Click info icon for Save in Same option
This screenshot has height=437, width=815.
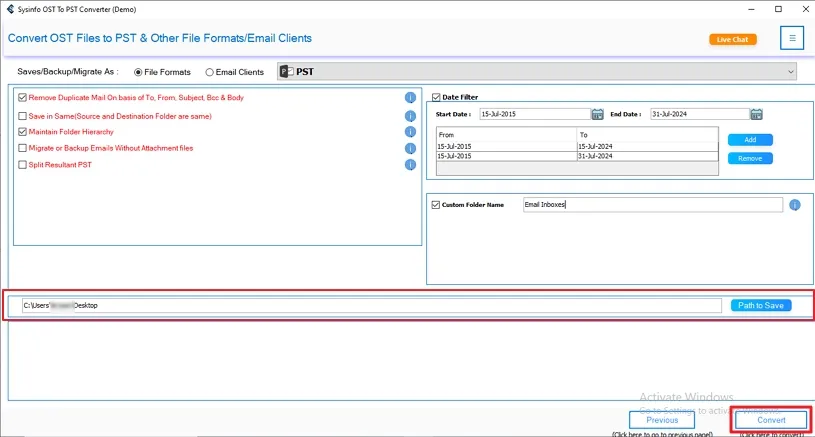pyautogui.click(x=410, y=116)
